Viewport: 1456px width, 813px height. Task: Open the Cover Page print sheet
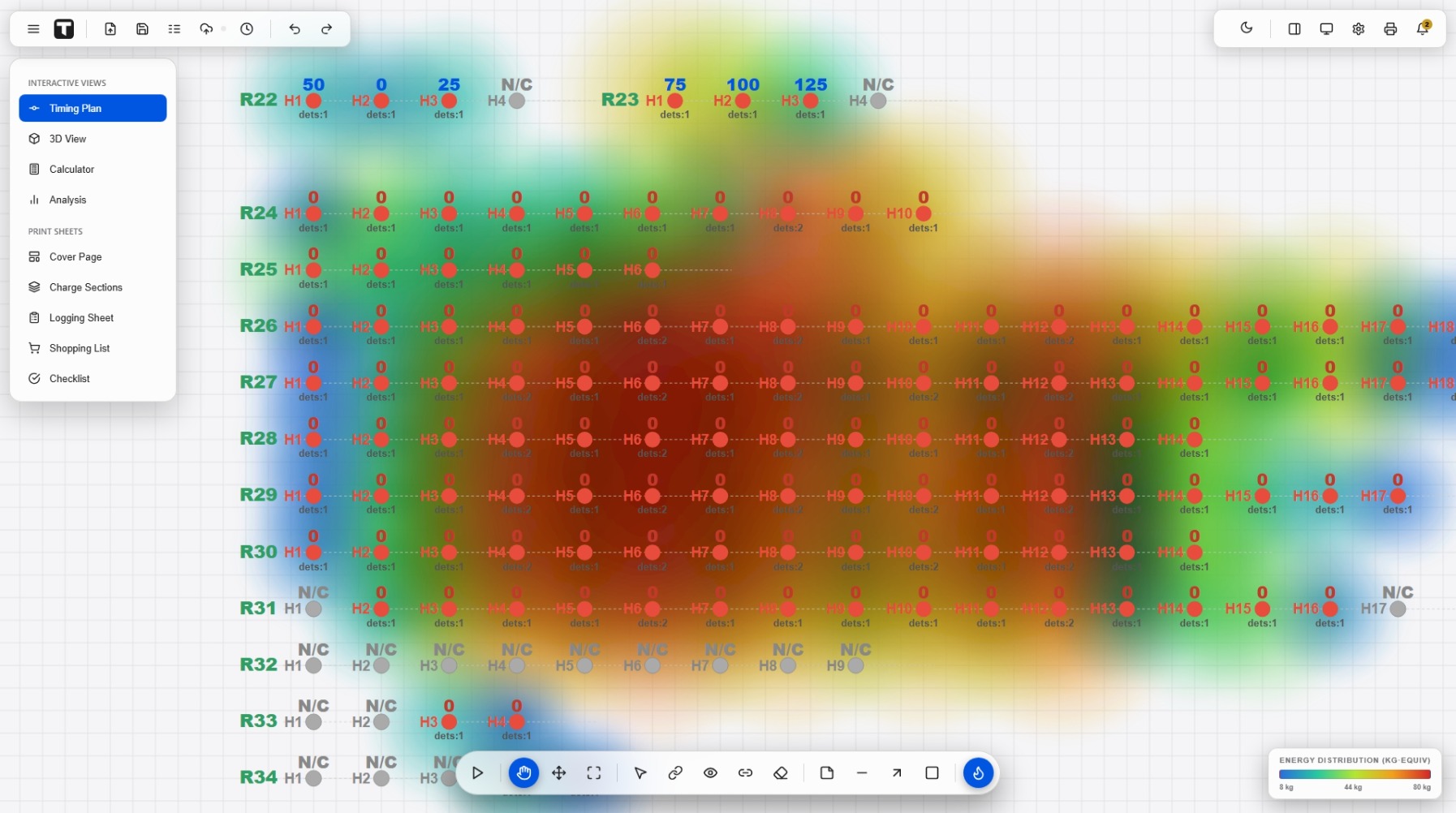coord(93,257)
